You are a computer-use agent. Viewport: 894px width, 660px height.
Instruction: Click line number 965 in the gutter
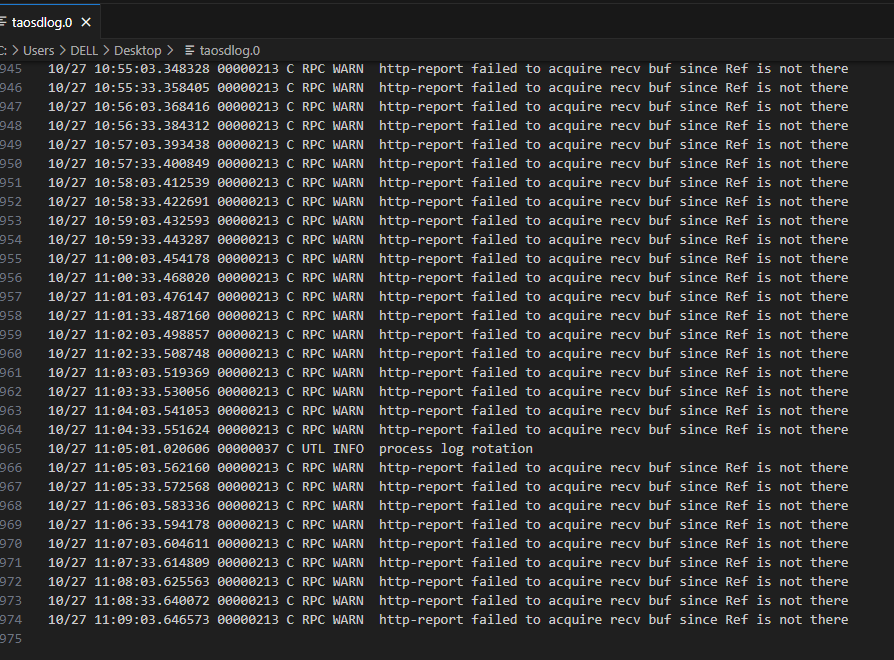tap(11, 449)
